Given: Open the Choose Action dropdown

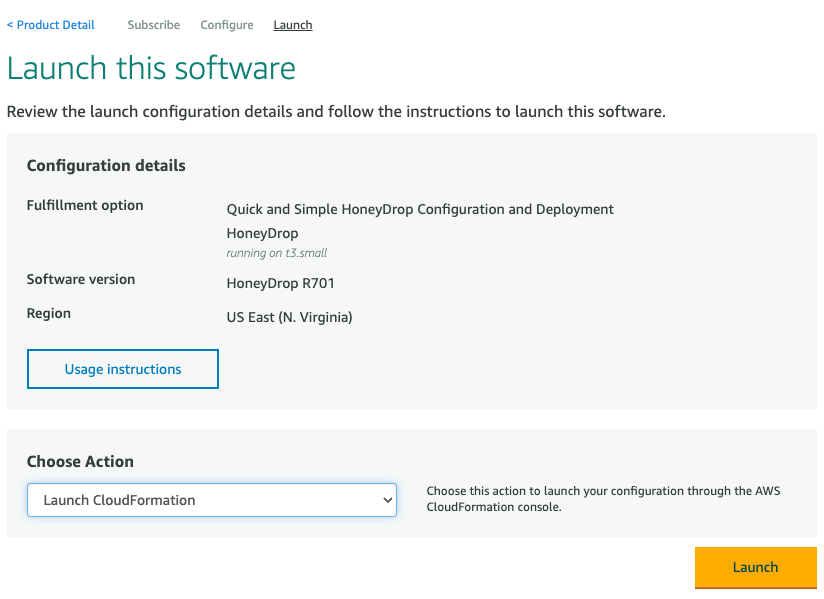Looking at the screenshot, I should [x=212, y=500].
